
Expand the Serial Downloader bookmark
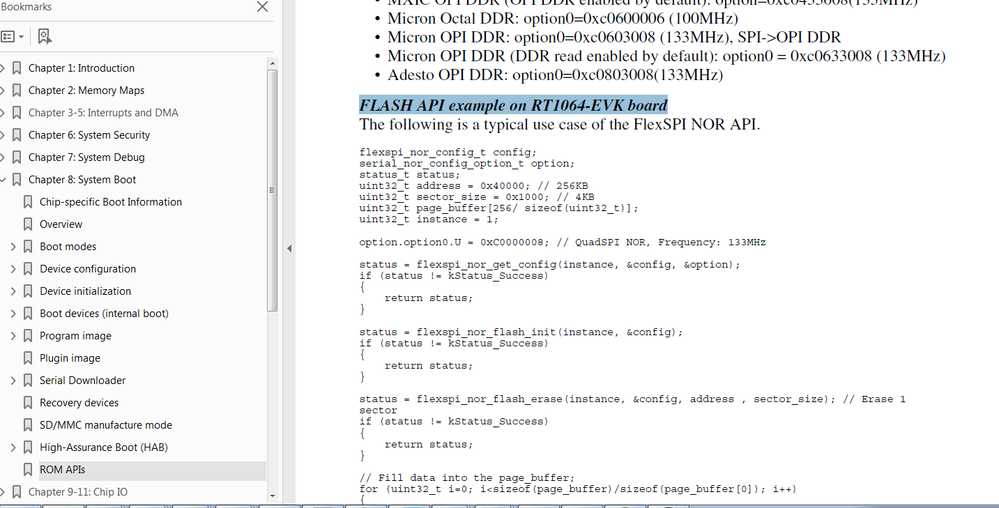tap(13, 381)
